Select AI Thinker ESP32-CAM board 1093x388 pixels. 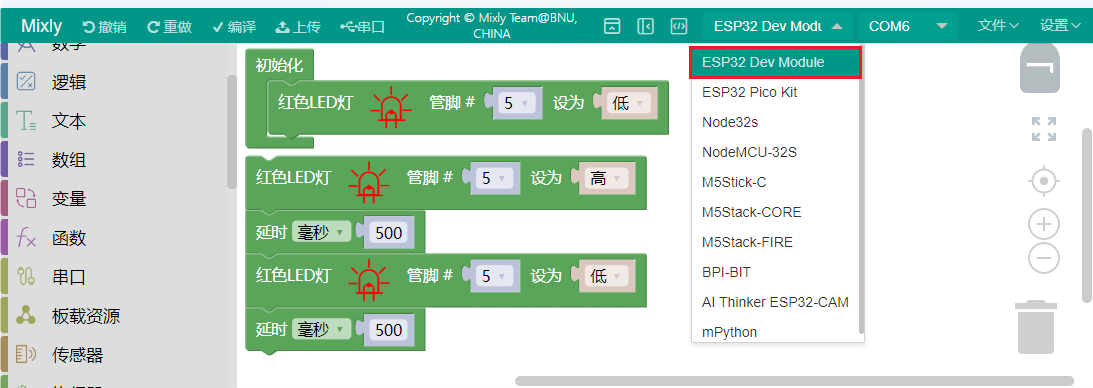[776, 302]
